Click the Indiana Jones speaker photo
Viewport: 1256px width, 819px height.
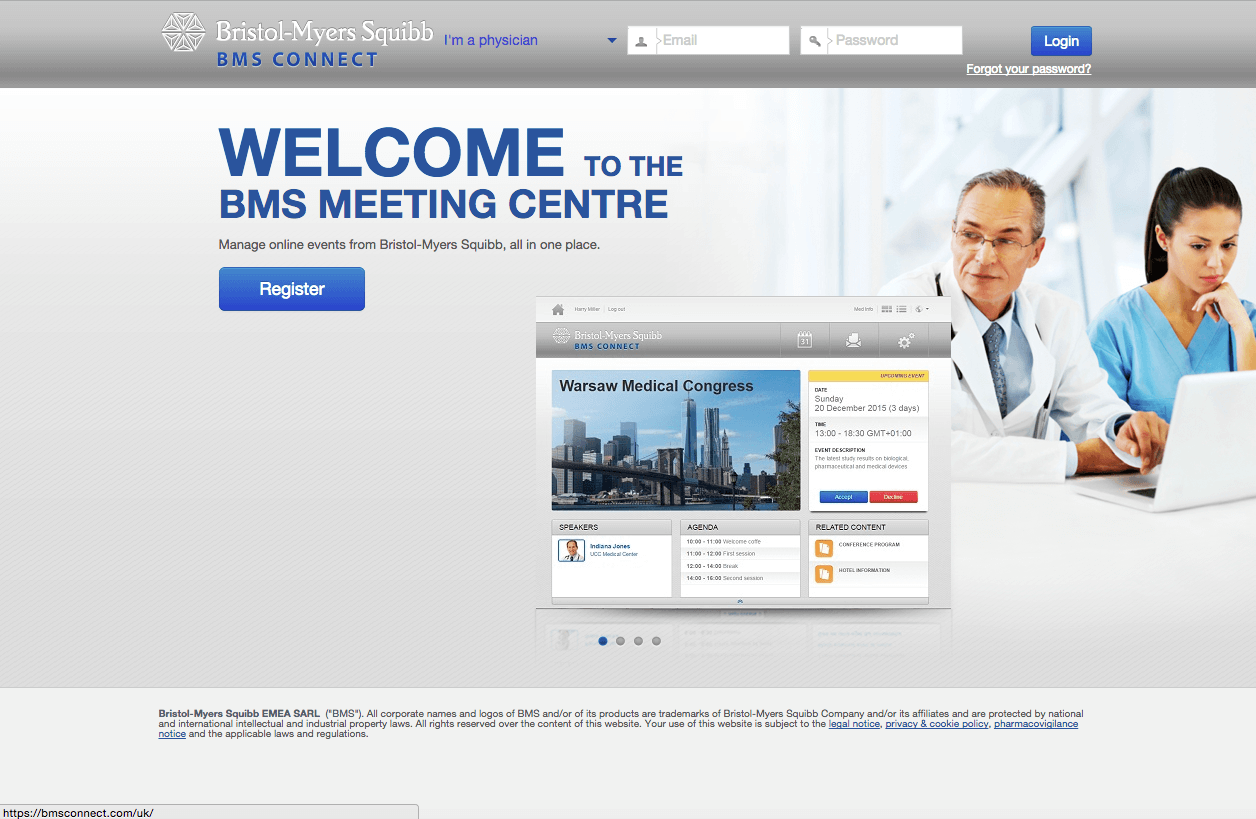pyautogui.click(x=571, y=550)
